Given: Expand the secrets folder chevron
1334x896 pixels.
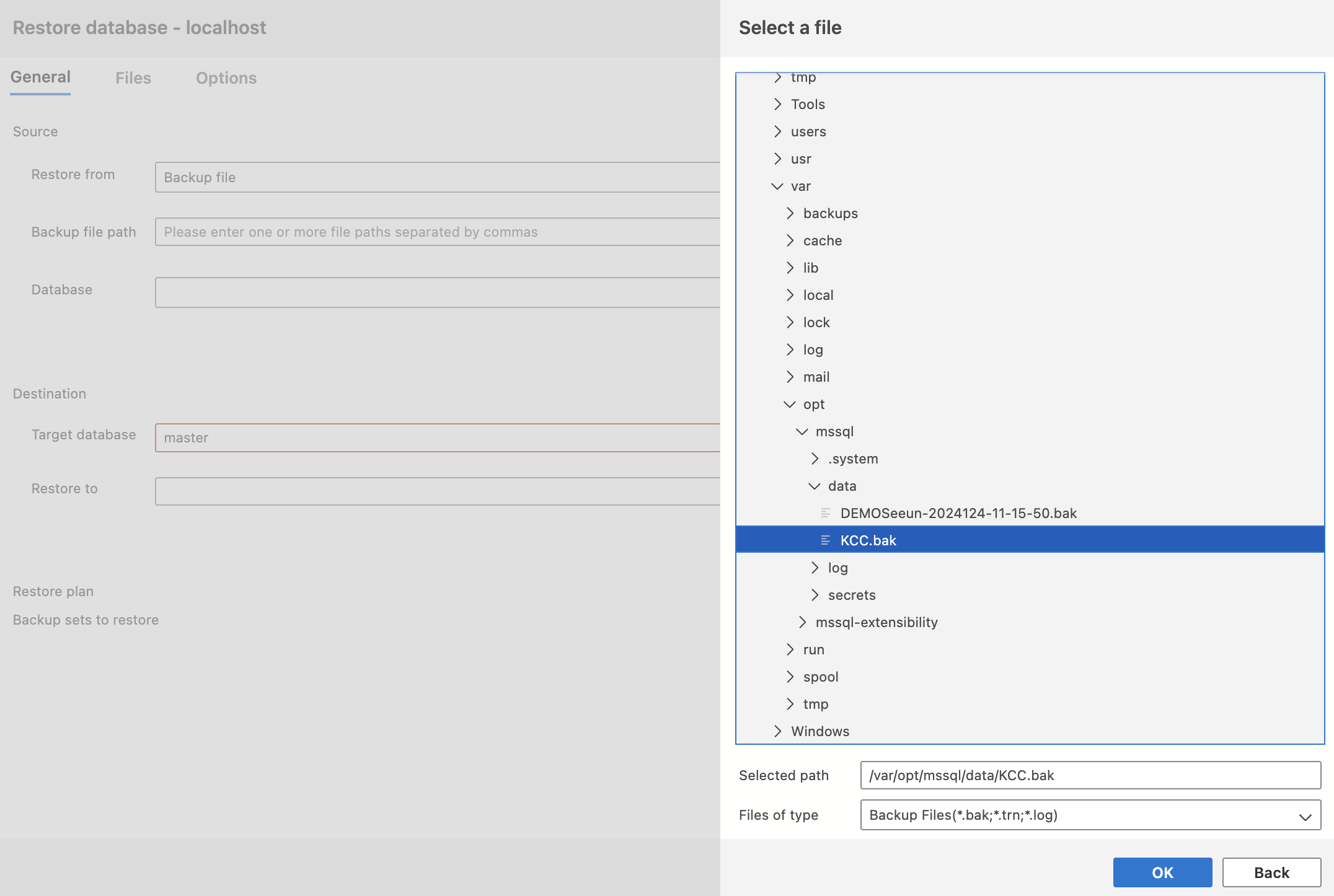Looking at the screenshot, I should click(815, 595).
